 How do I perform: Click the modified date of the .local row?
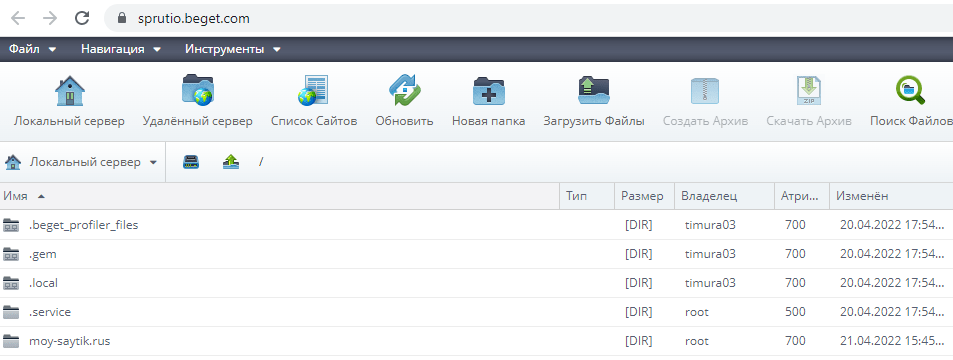[892, 283]
